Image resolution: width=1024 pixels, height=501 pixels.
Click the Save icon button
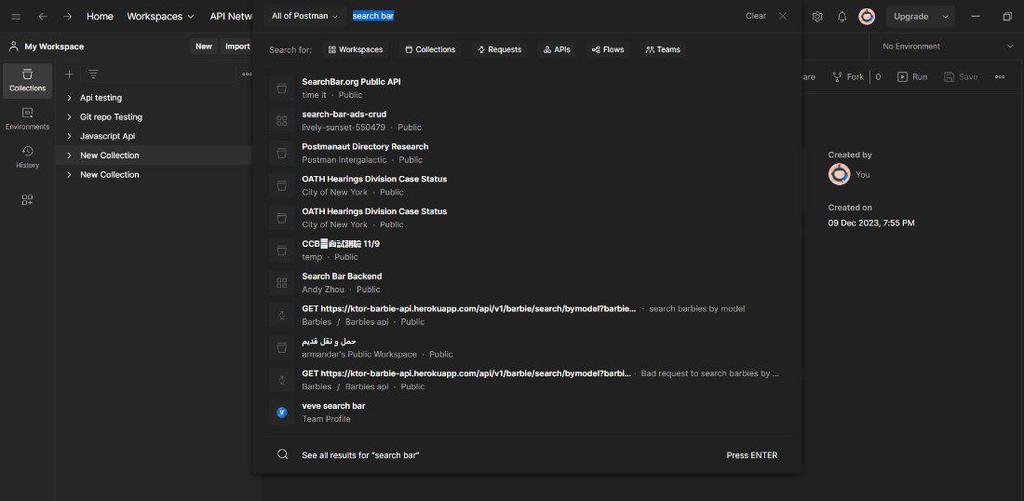click(961, 76)
